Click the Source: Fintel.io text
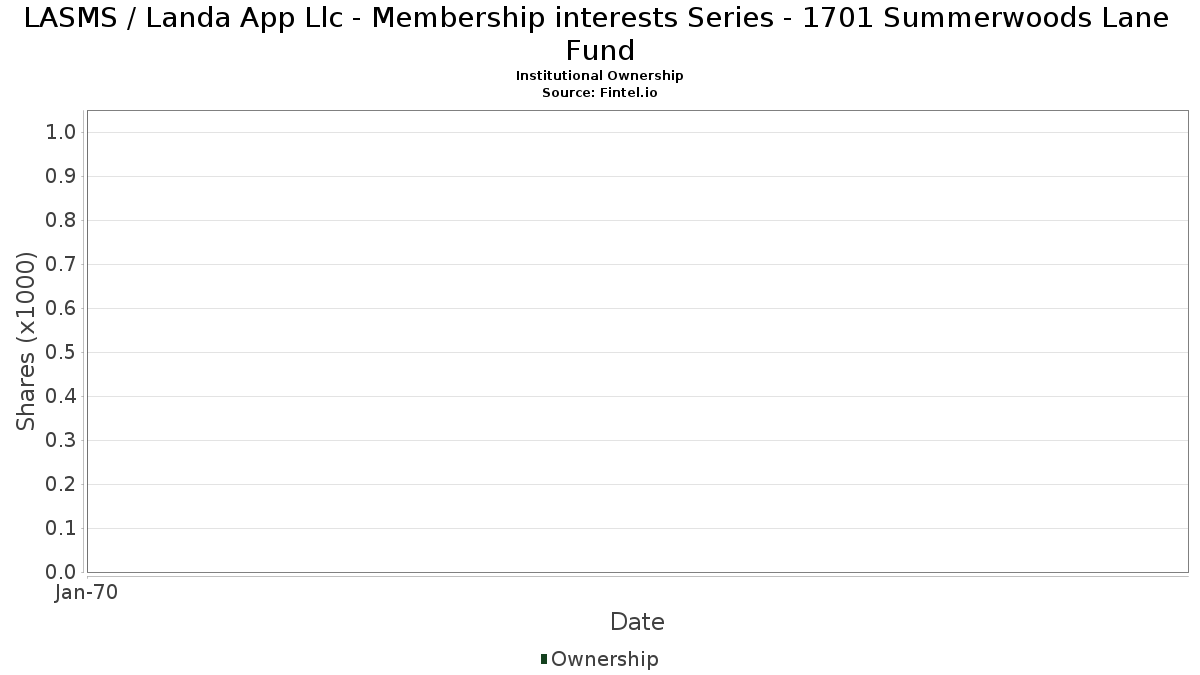 [x=599, y=92]
